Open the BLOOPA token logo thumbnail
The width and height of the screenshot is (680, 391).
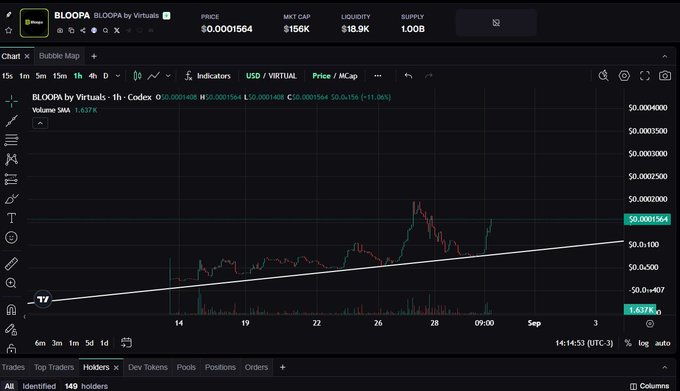34,23
